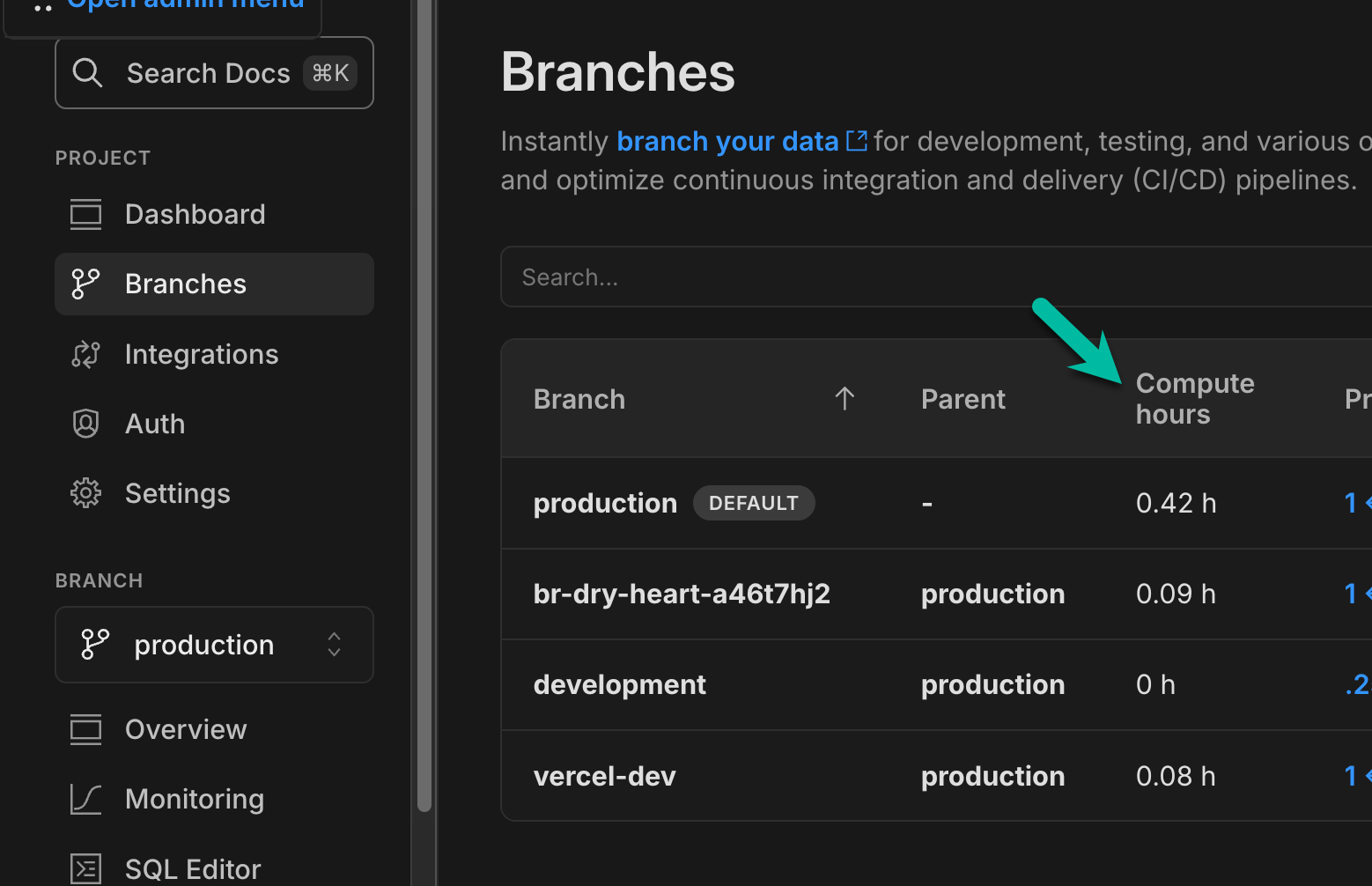Open the development branch
This screenshot has height=886, width=1372.
(x=619, y=684)
